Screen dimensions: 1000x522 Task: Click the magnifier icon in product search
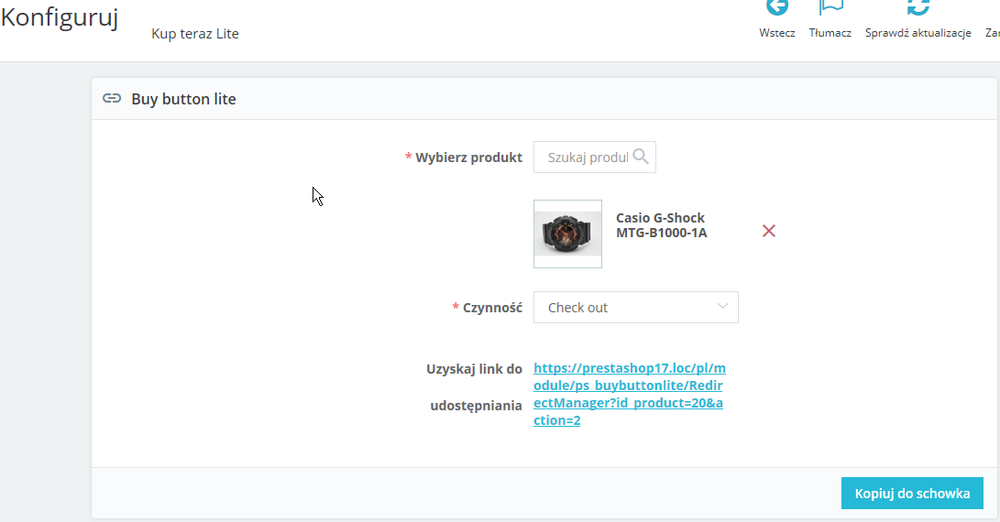pos(641,157)
